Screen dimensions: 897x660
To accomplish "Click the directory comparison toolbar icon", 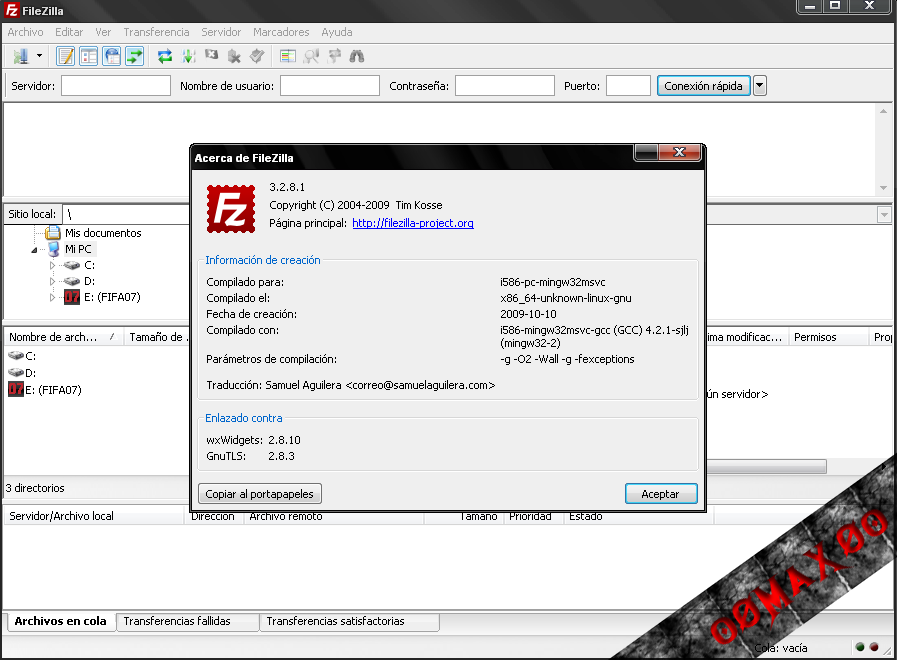I will [x=311, y=56].
